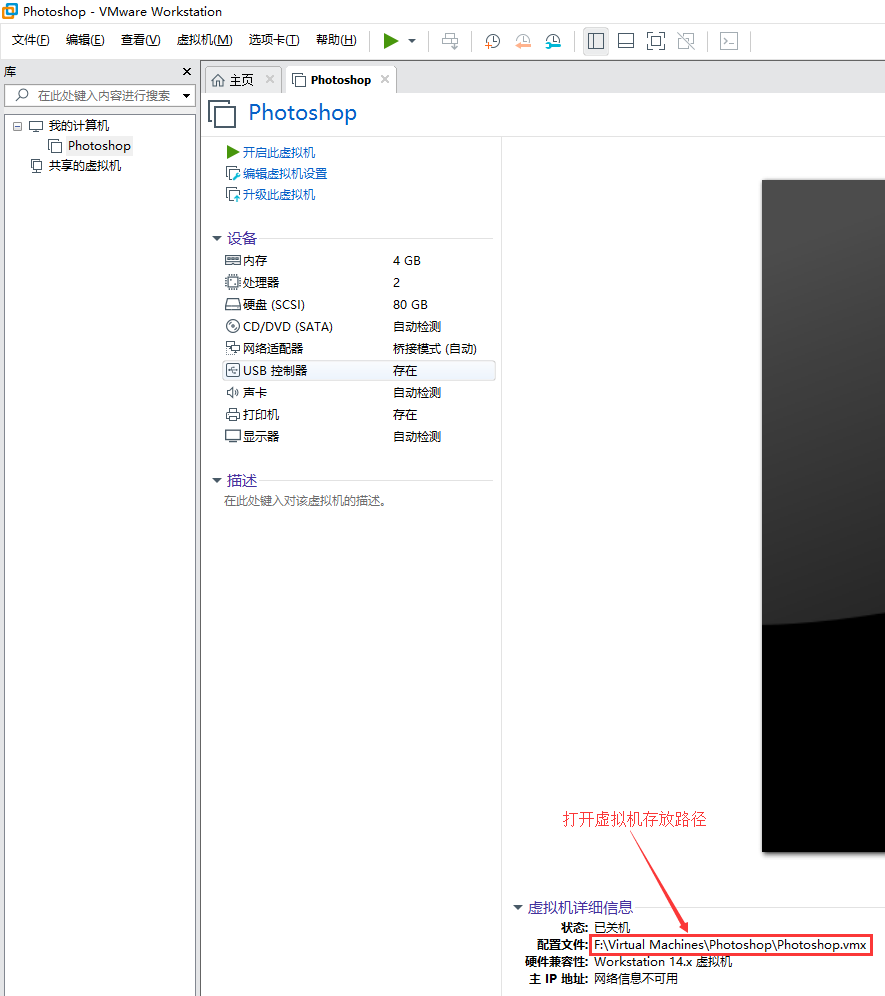This screenshot has width=885, height=996.
Task: Collapse the 虚拟机详细信息 section
Action: click(x=518, y=908)
